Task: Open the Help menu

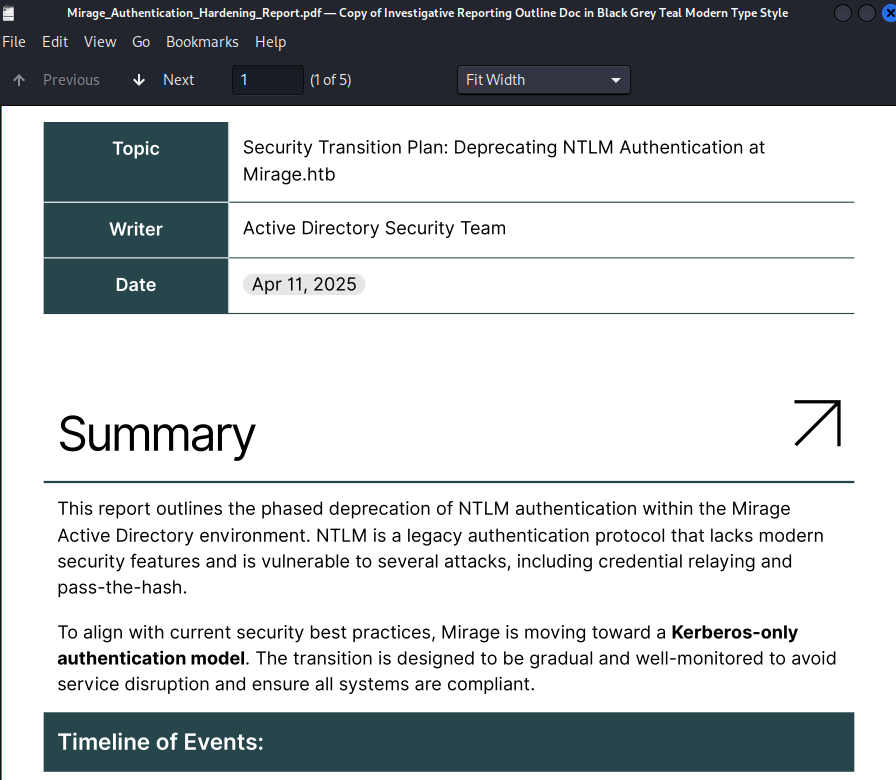Action: click(x=270, y=42)
